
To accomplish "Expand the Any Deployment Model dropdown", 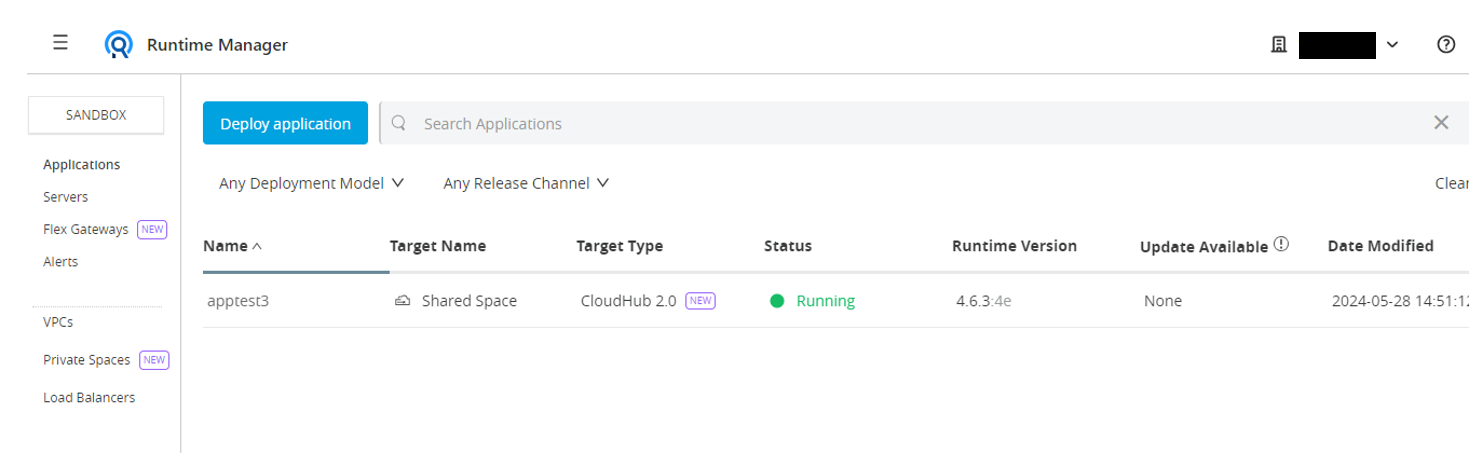I will point(311,183).
